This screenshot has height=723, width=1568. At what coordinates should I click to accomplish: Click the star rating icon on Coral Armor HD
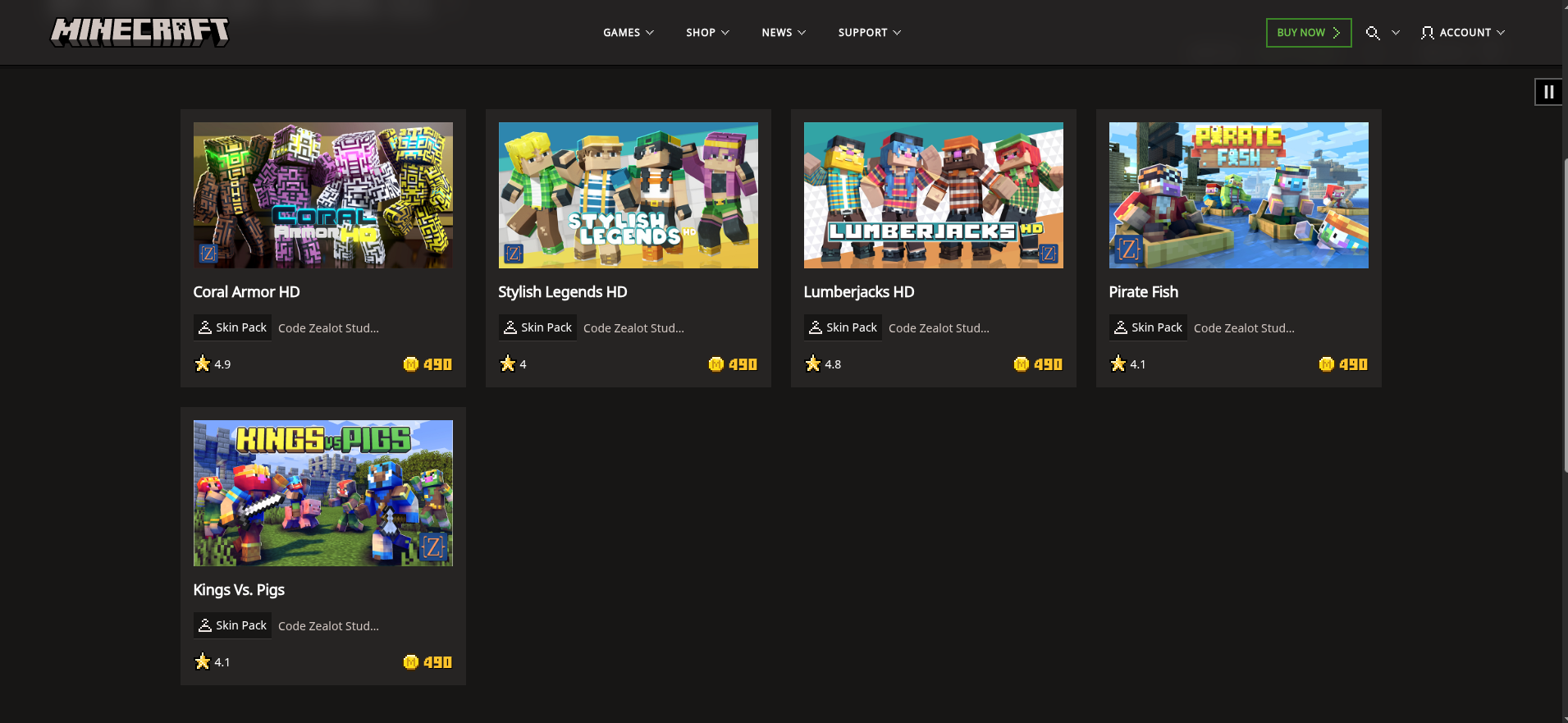203,364
